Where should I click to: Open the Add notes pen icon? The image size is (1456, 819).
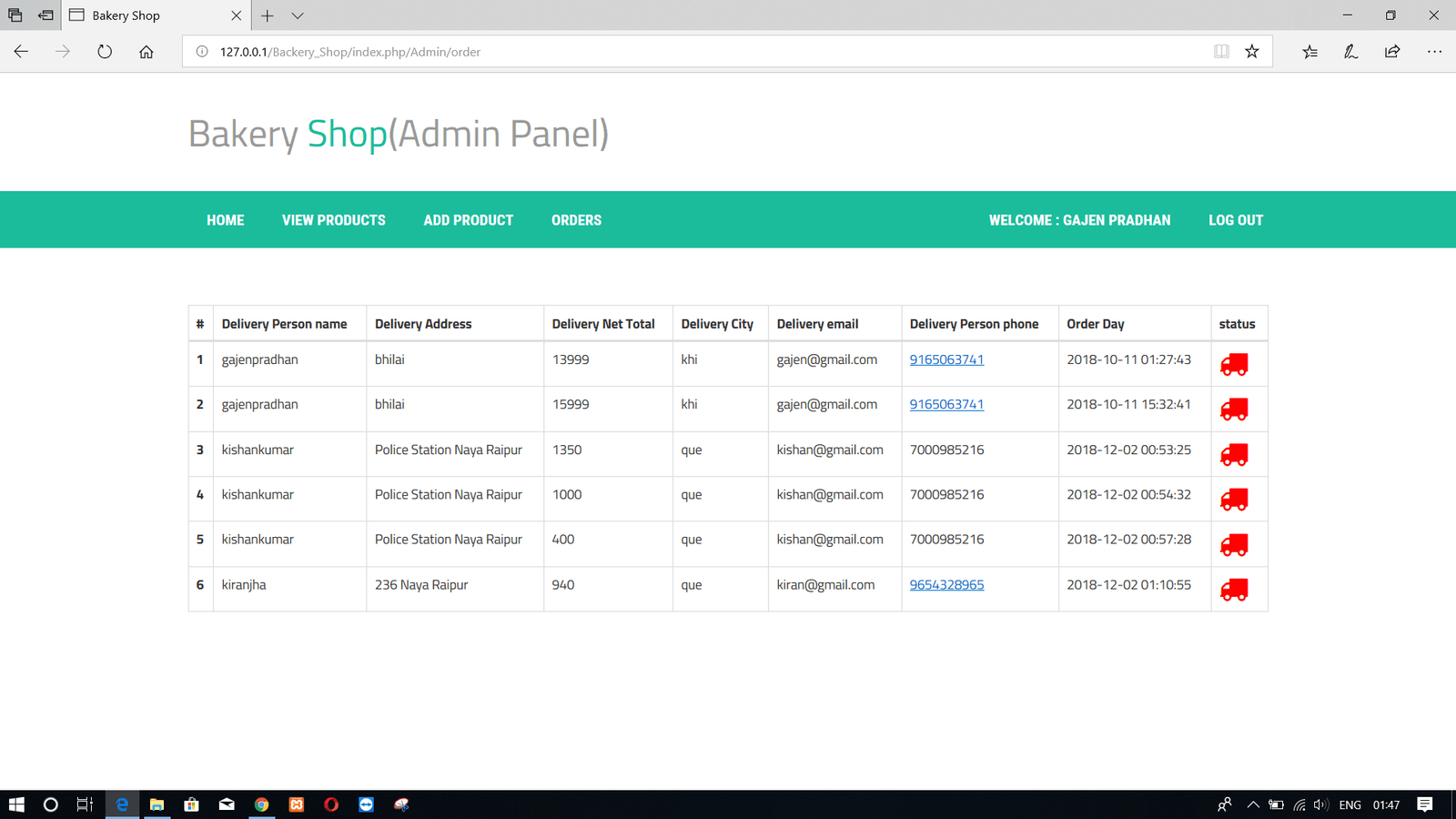pyautogui.click(x=1350, y=52)
